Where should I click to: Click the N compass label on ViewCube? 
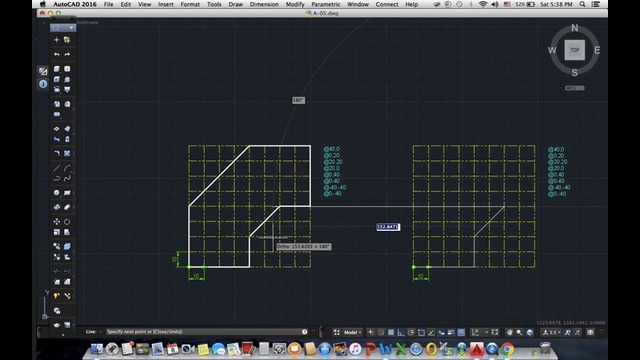pos(575,28)
